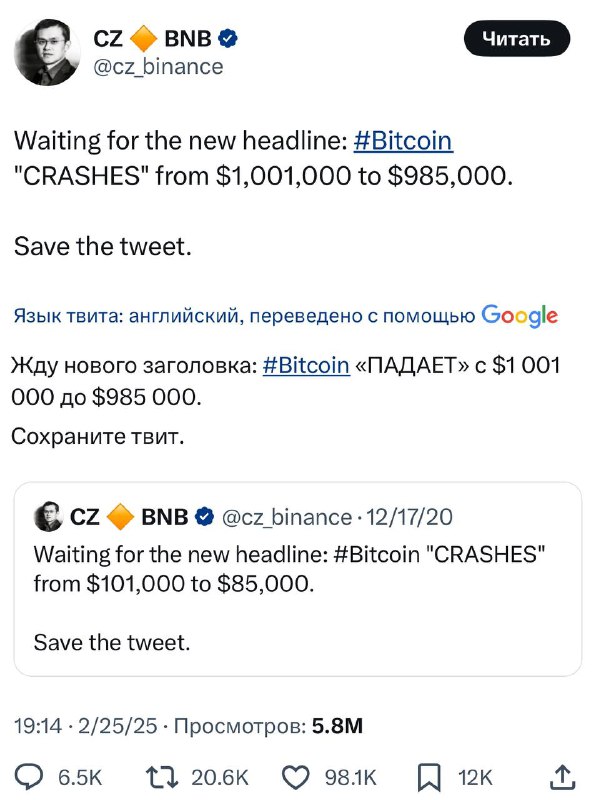Image resolution: width=596 pixels, height=800 pixels.
Task: Click the @cz_binance handle under the name
Action: [158, 67]
